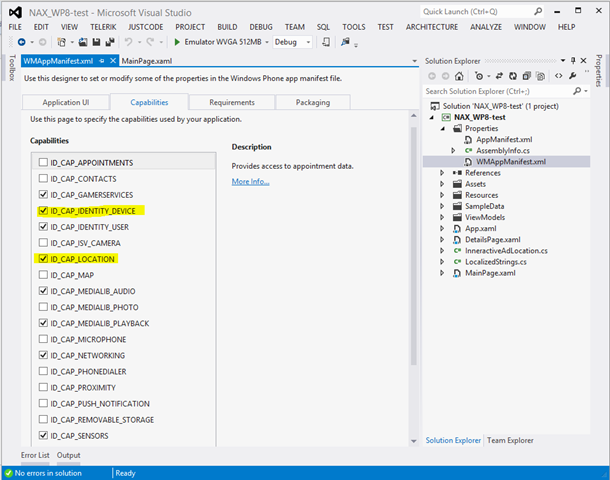
Task: Click the More Info link
Action: tap(250, 181)
